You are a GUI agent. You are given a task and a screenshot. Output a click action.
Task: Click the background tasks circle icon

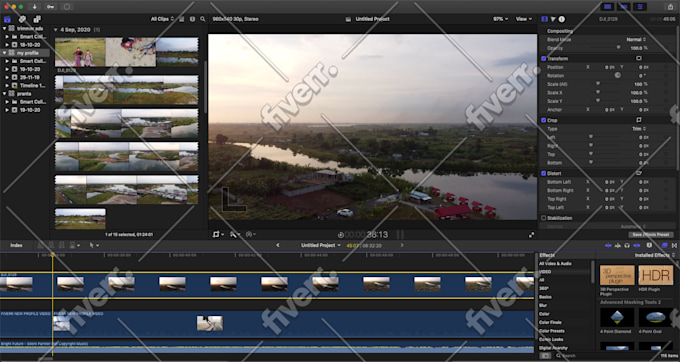66,7
